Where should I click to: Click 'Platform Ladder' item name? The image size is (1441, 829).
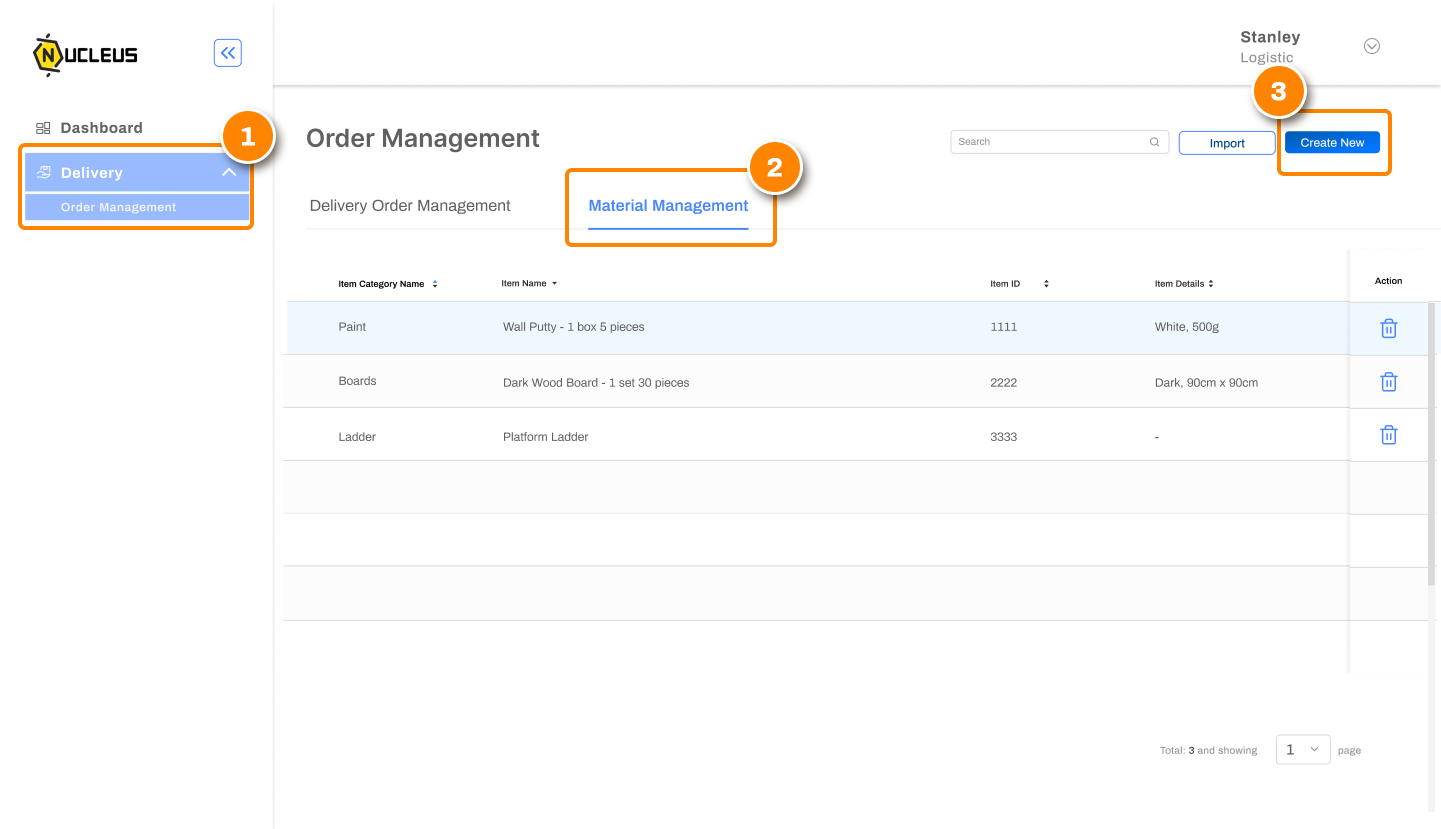pos(546,437)
